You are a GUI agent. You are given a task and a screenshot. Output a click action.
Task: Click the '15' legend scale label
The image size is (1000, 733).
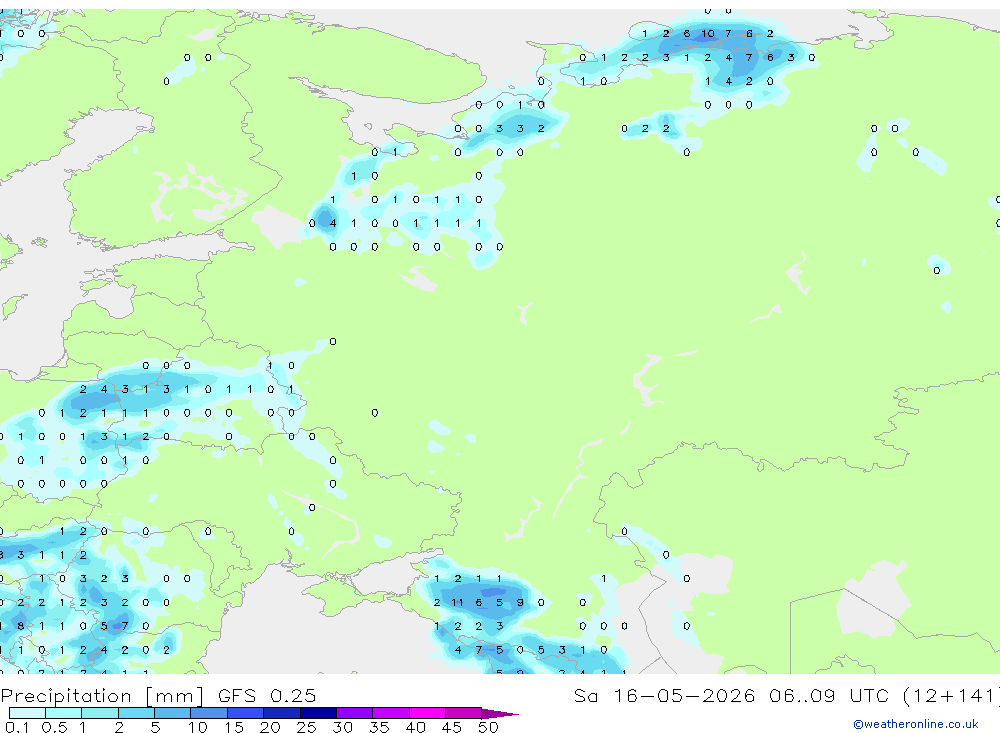(233, 727)
